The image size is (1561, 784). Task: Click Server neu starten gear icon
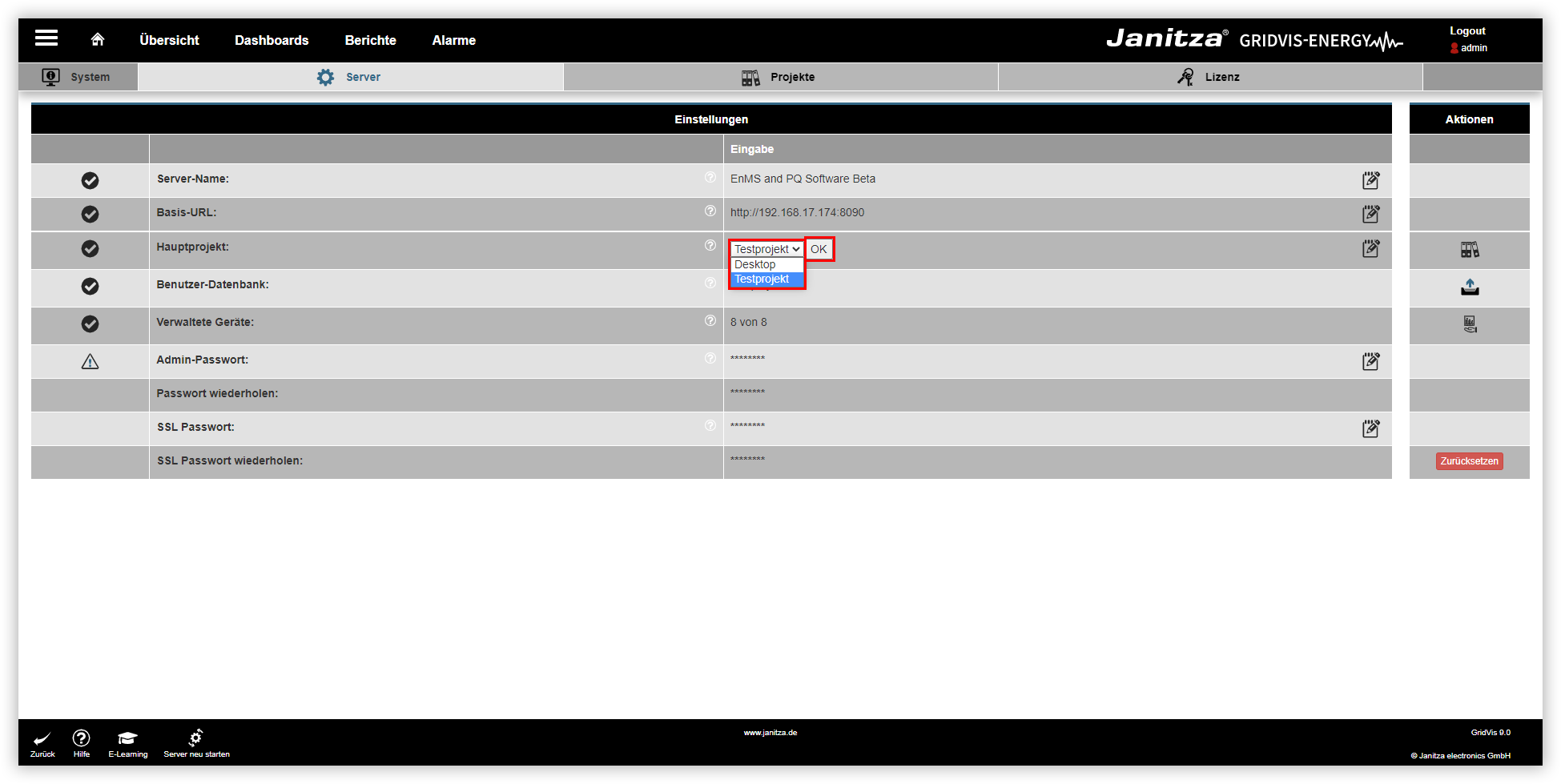pyautogui.click(x=195, y=735)
